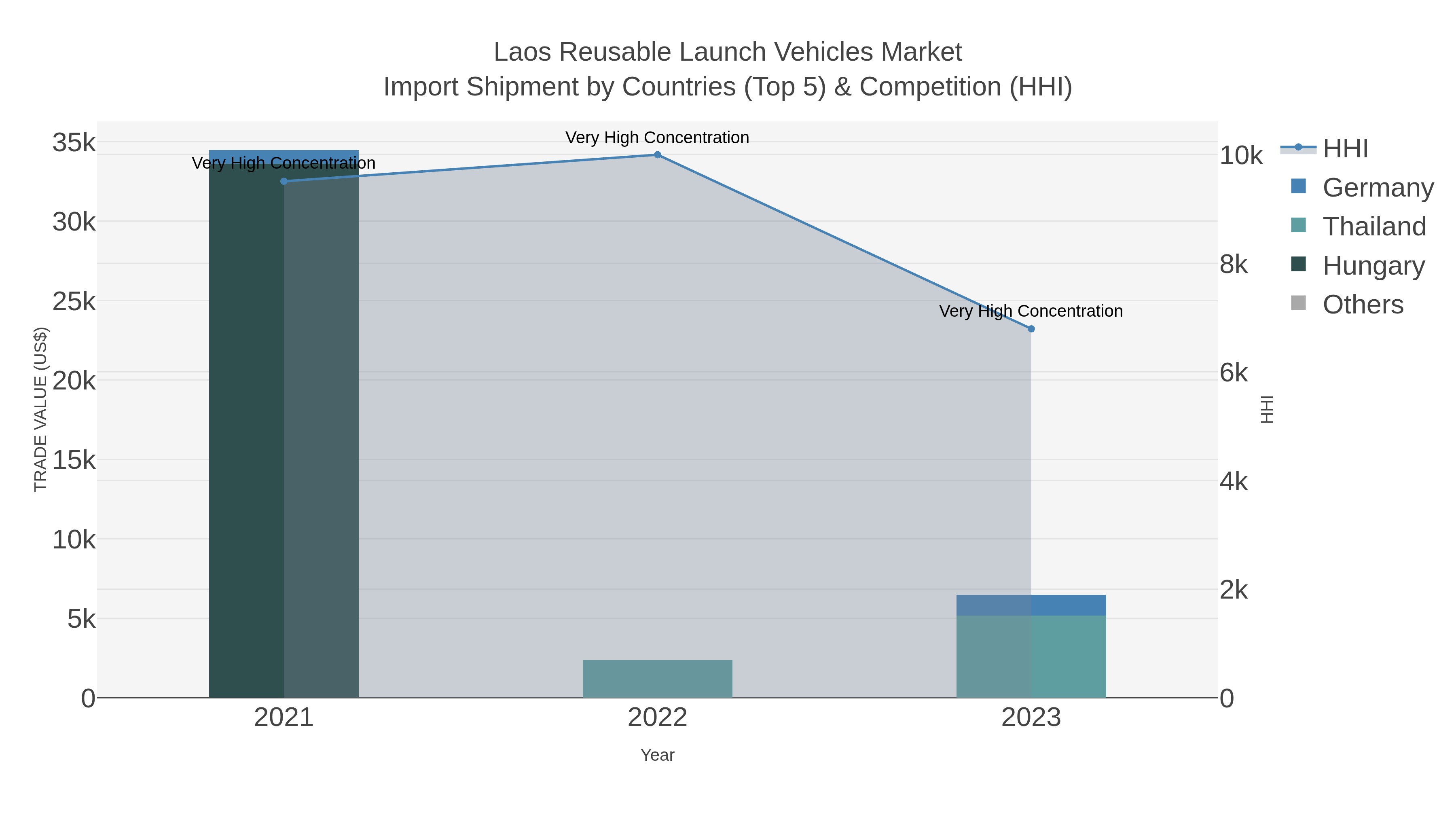Click the Laos Reusable Launch Vehicles Market title
The height and width of the screenshot is (819, 1456).
(728, 52)
